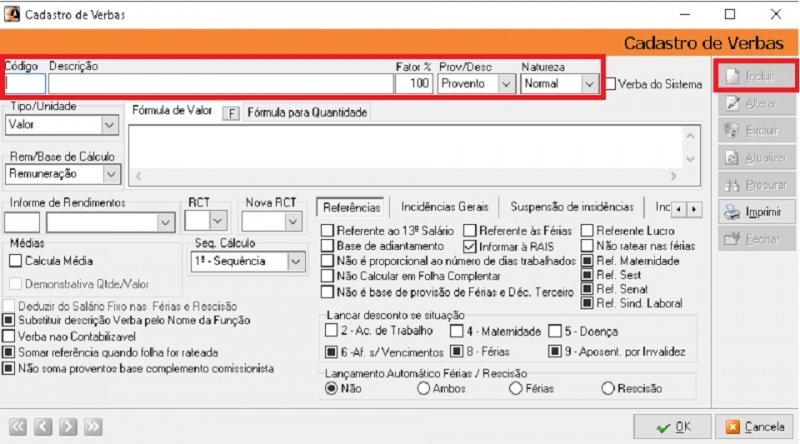800x444 pixels.
Task: Open Seq. Cálculo 1ª Sequência dropdown
Action: click(x=296, y=261)
